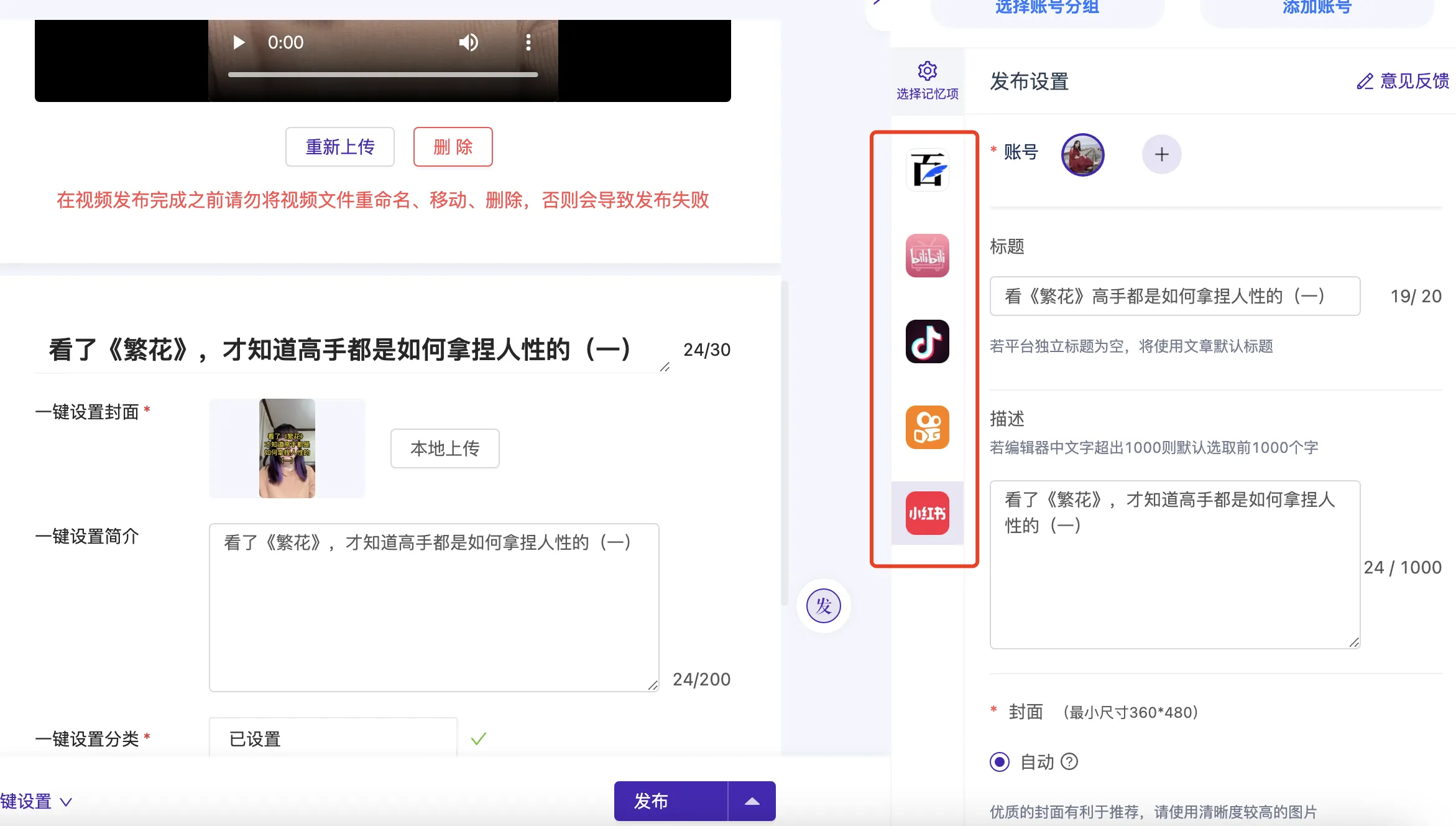
Task: Open the 选择账号分组 tab
Action: click(1047, 9)
